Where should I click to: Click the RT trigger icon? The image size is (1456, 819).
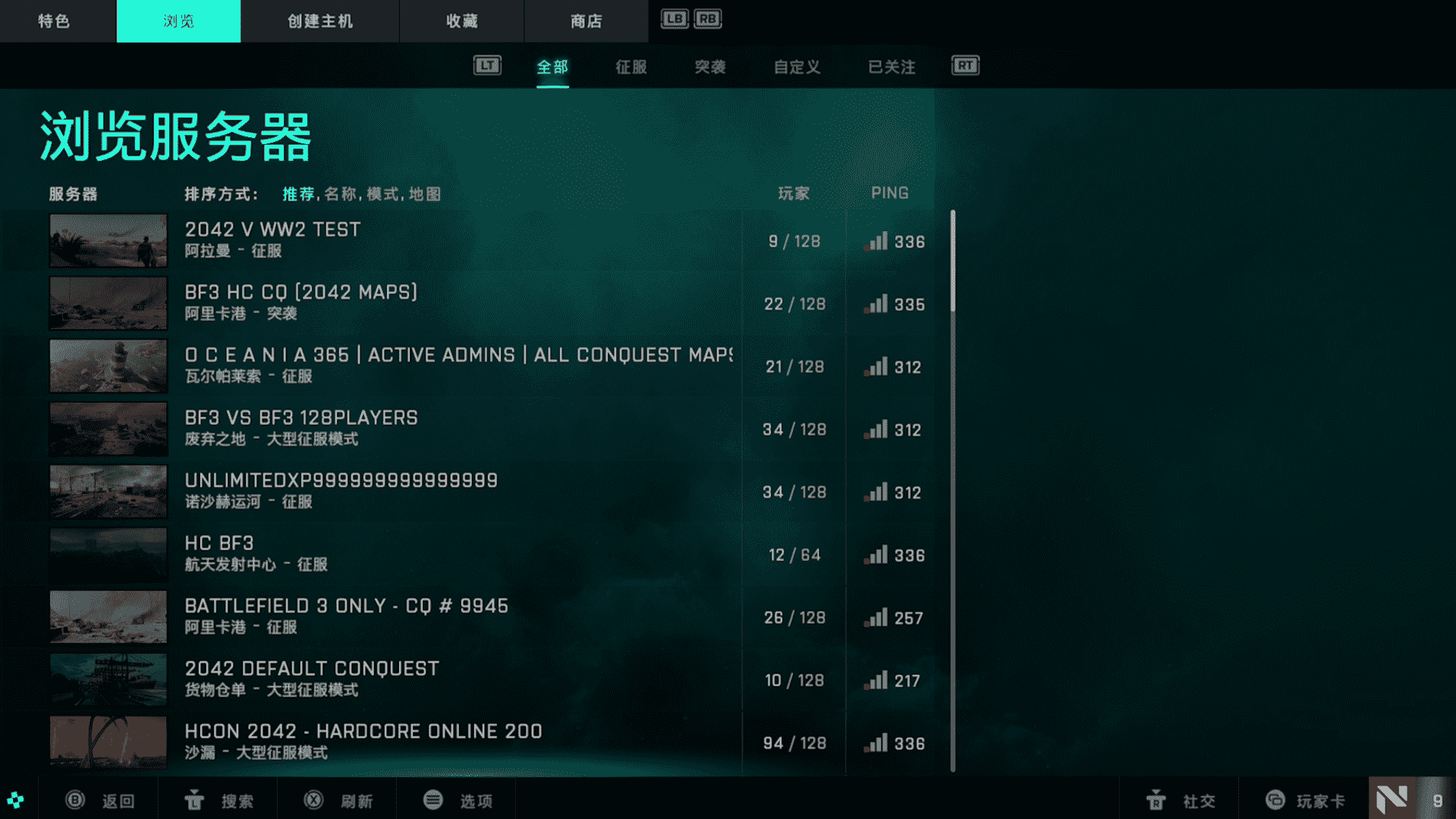click(x=965, y=66)
